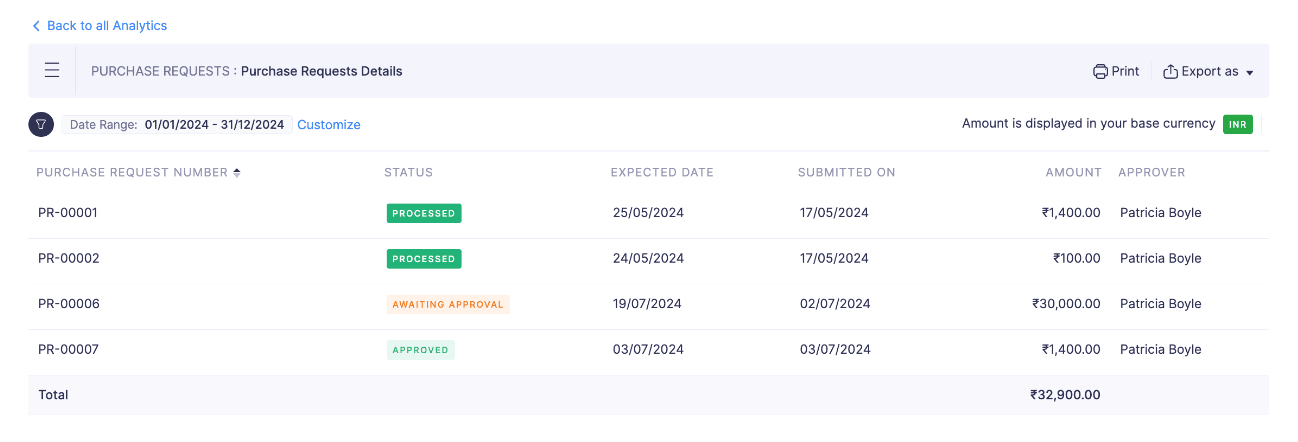
Task: Click PR-00007 expected date 03/07/2024
Action: pyautogui.click(x=648, y=350)
